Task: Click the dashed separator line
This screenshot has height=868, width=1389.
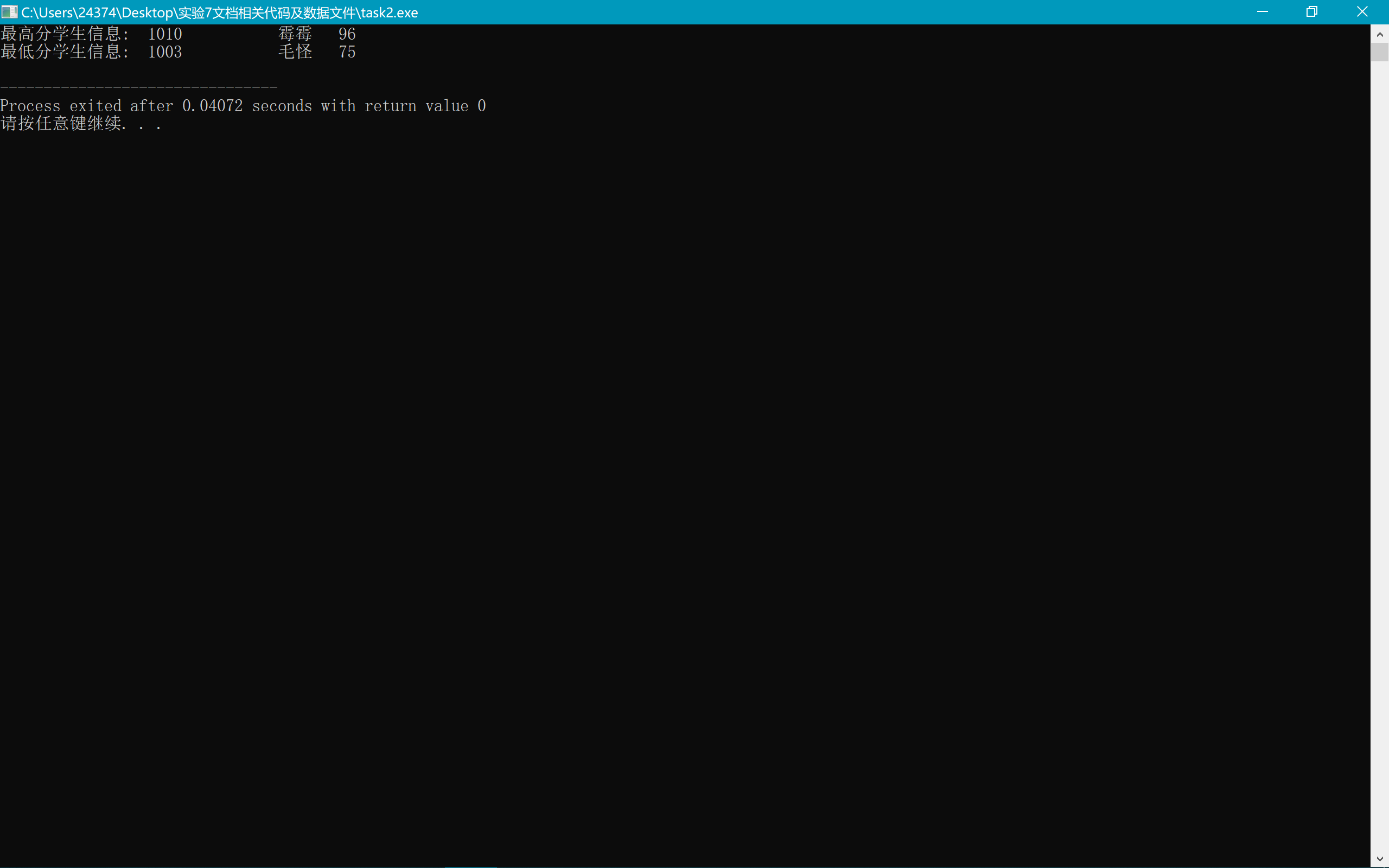Action: [x=138, y=87]
